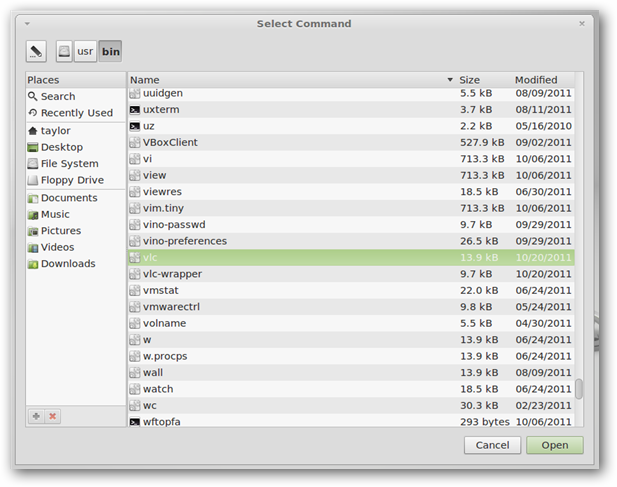
Task: Click the uxterm terminal script icon
Action: coord(135,110)
